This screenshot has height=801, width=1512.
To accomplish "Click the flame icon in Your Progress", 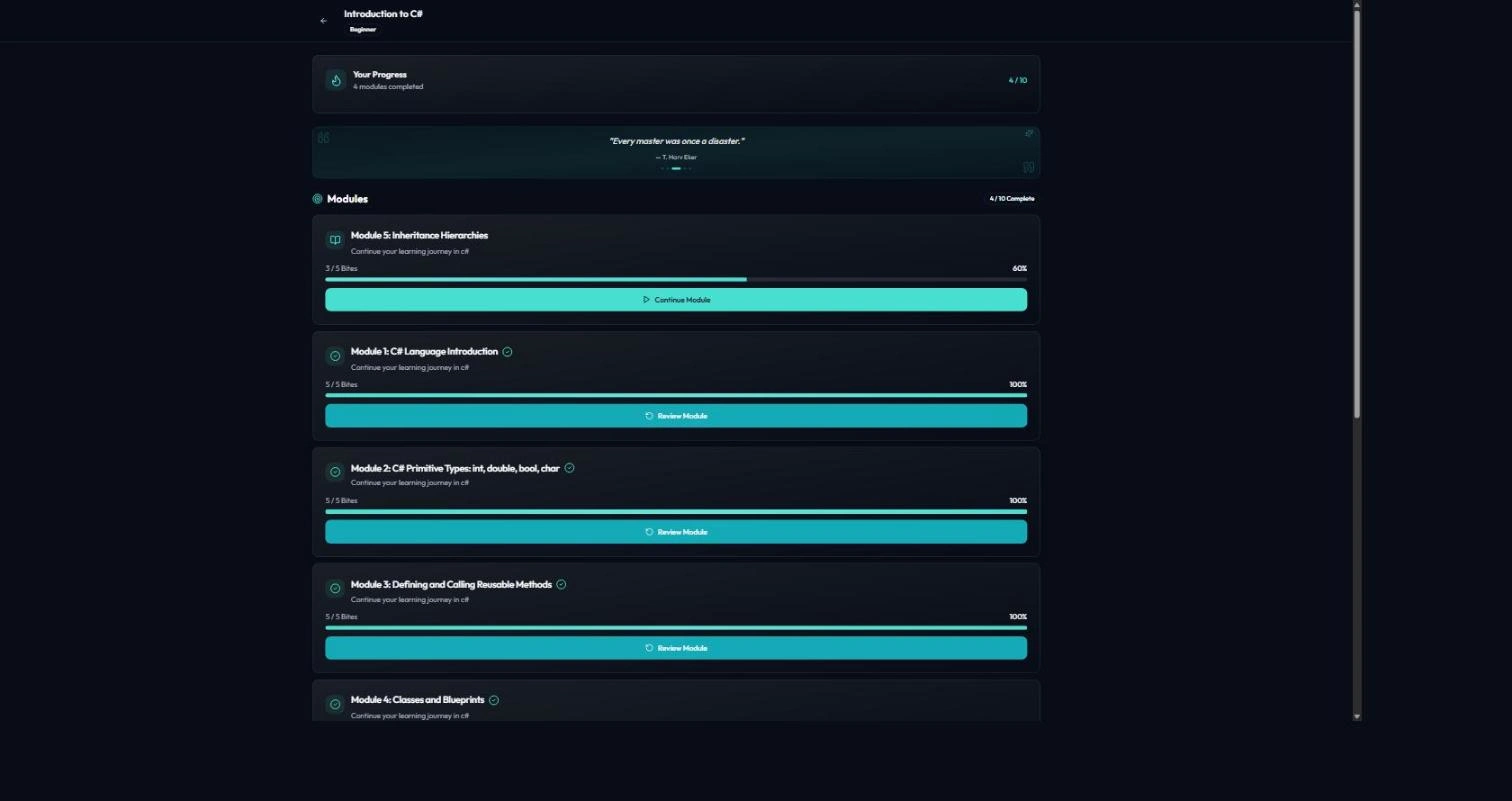I will 336,80.
